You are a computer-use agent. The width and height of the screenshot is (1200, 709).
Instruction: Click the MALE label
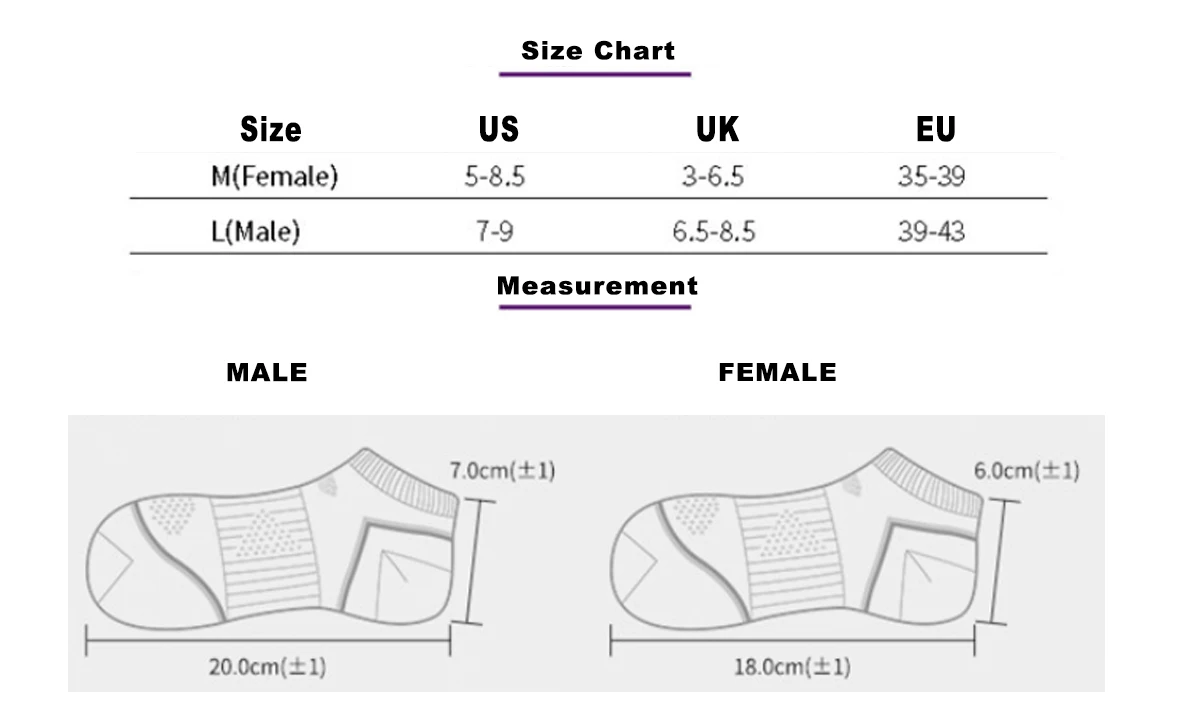tap(267, 374)
